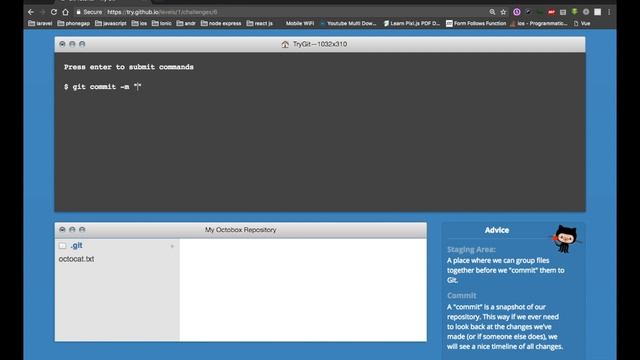640x360 pixels.
Task: Click the Commit heading in Advice
Action: [462, 296]
